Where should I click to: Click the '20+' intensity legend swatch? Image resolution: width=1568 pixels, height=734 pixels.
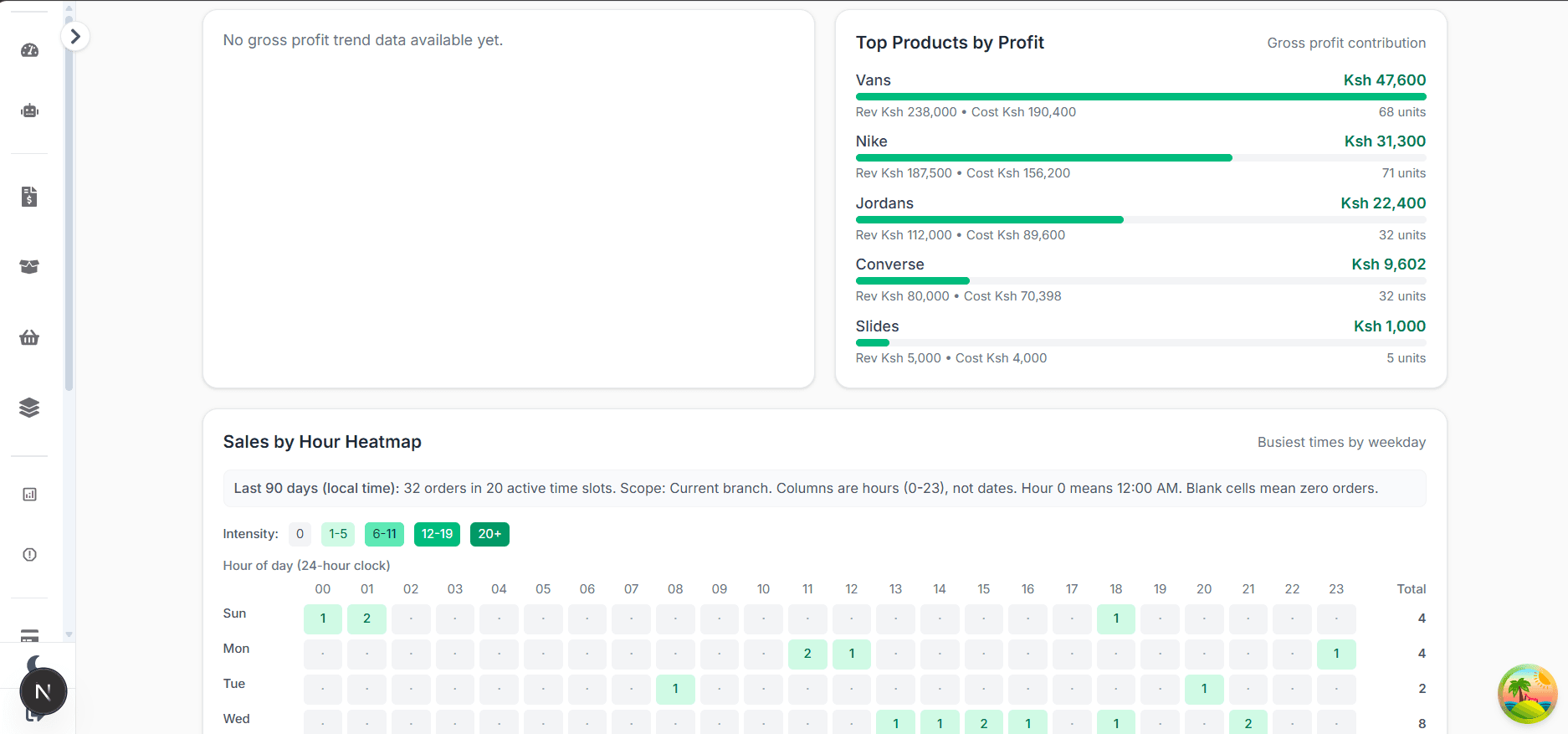click(x=489, y=534)
